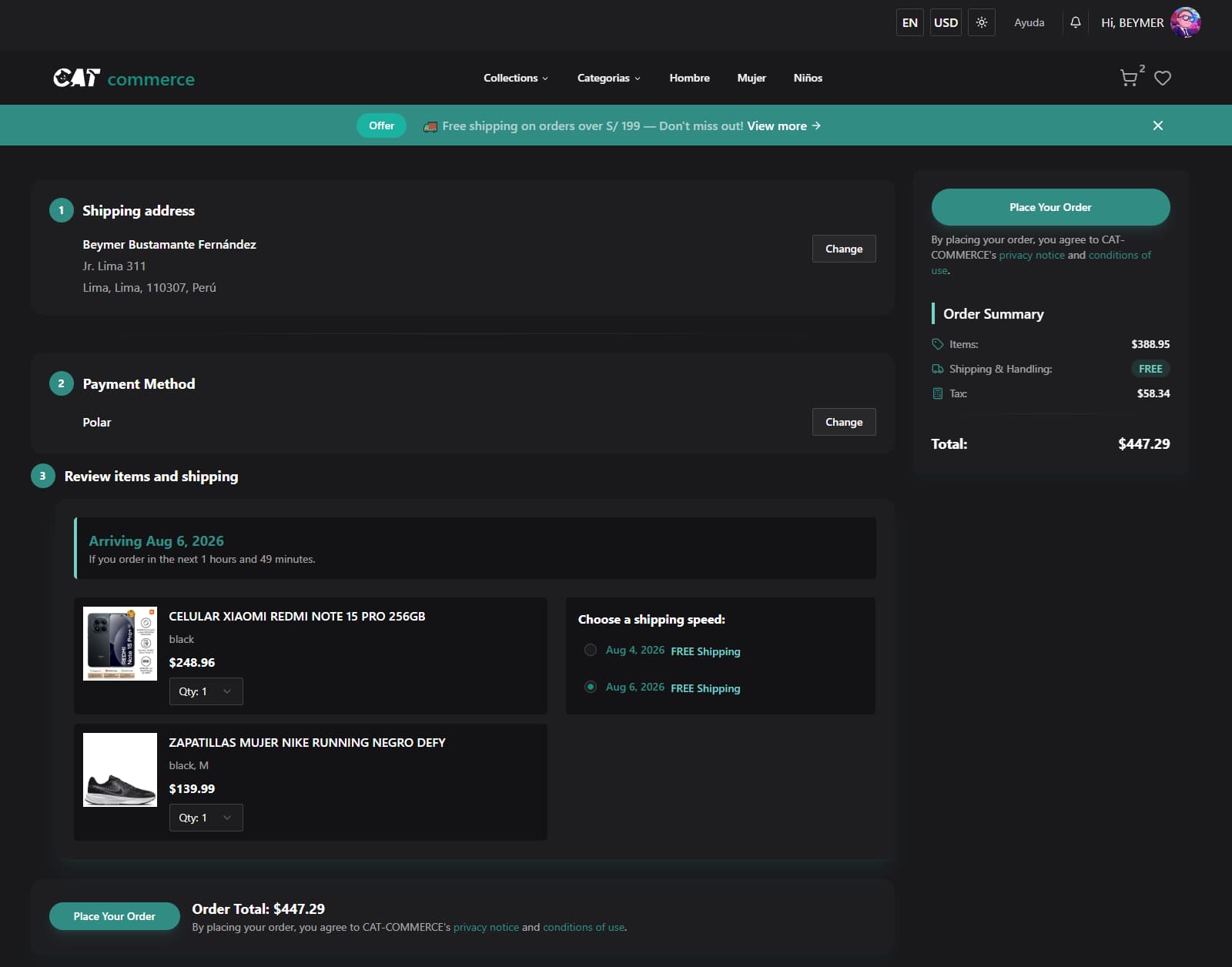Click the $248.96 Xiaomi price
The image size is (1232, 967).
(192, 662)
